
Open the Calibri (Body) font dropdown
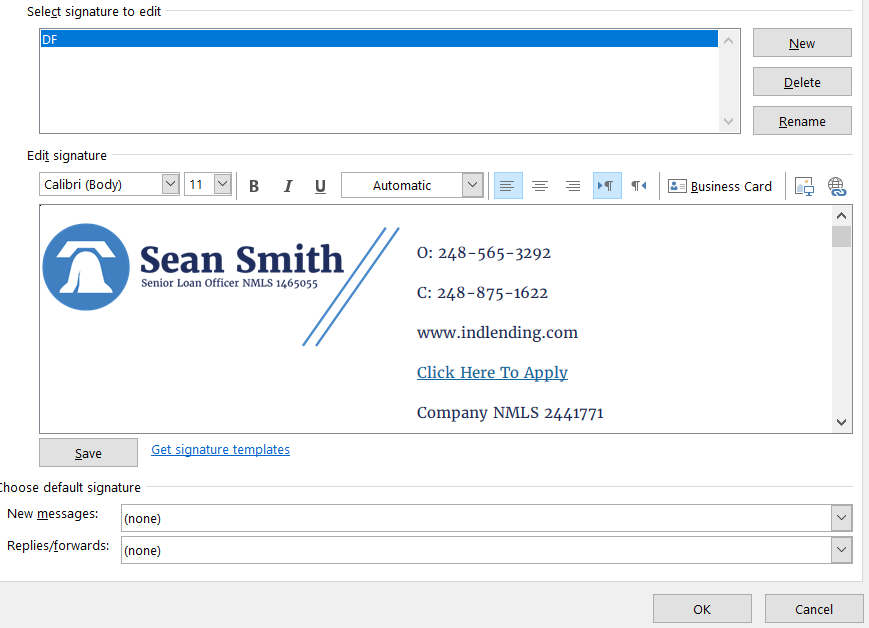(170, 184)
